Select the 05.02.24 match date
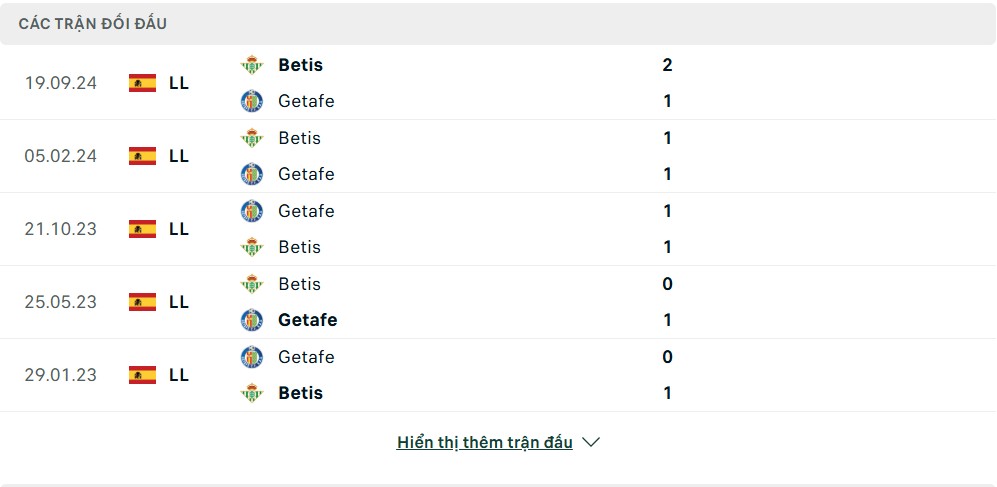Viewport: 997px width, 487px height. [61, 156]
